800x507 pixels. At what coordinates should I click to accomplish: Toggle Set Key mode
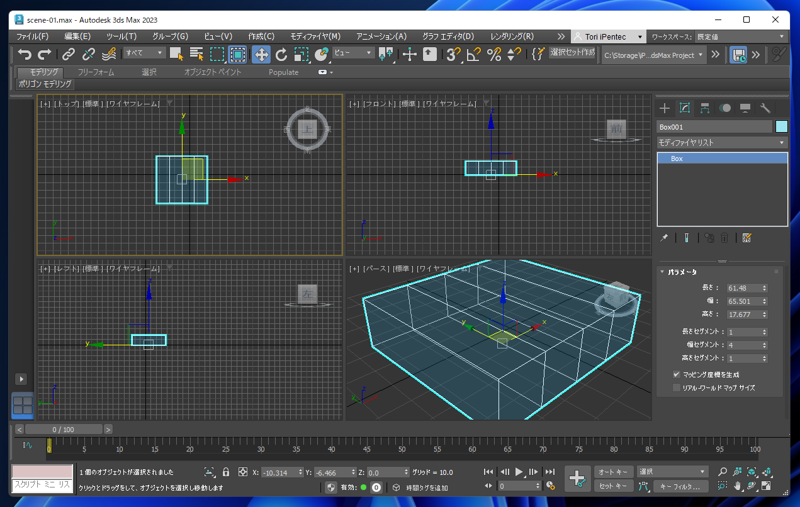[612, 486]
